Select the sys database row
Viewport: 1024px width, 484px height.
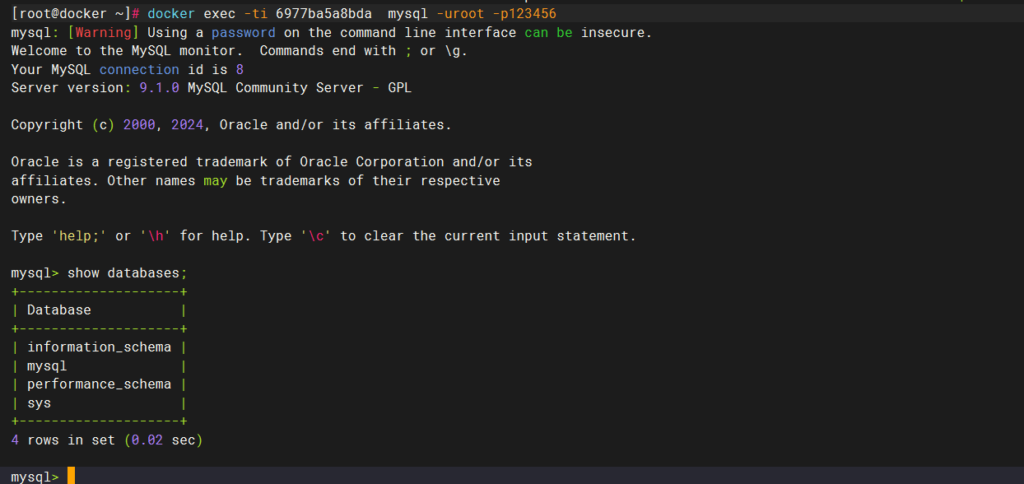tap(39, 403)
